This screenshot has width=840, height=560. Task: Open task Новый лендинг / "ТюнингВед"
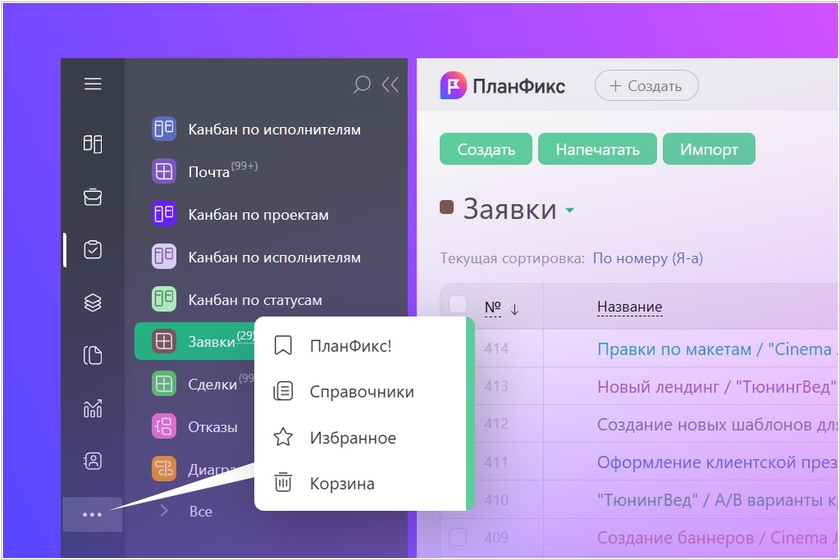(717, 386)
